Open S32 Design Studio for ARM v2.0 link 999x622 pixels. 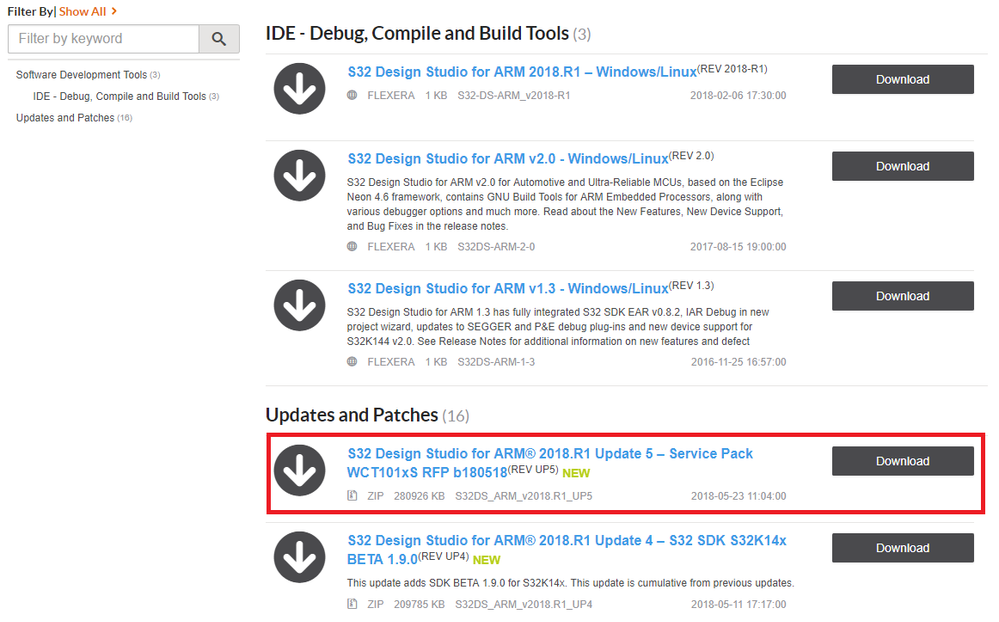point(508,159)
